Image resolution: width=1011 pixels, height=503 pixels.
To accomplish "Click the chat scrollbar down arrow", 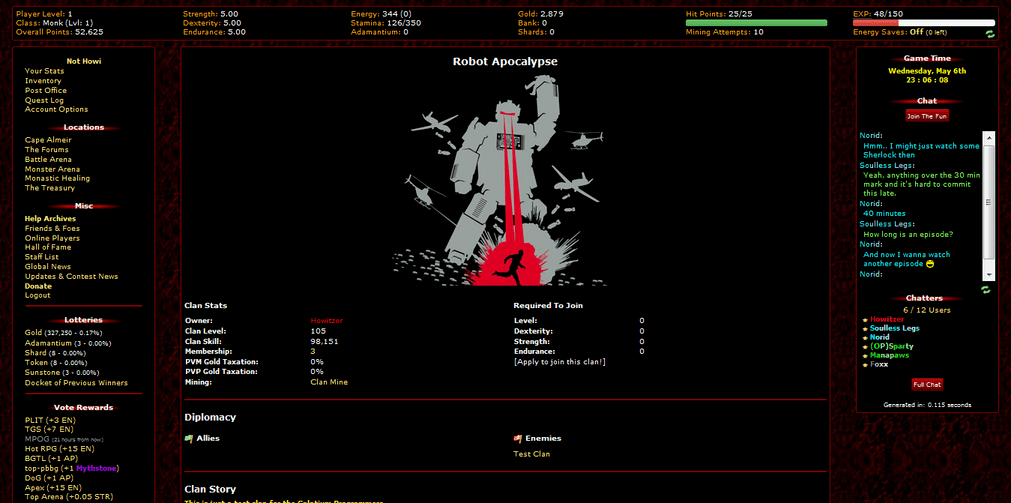I will [x=988, y=275].
